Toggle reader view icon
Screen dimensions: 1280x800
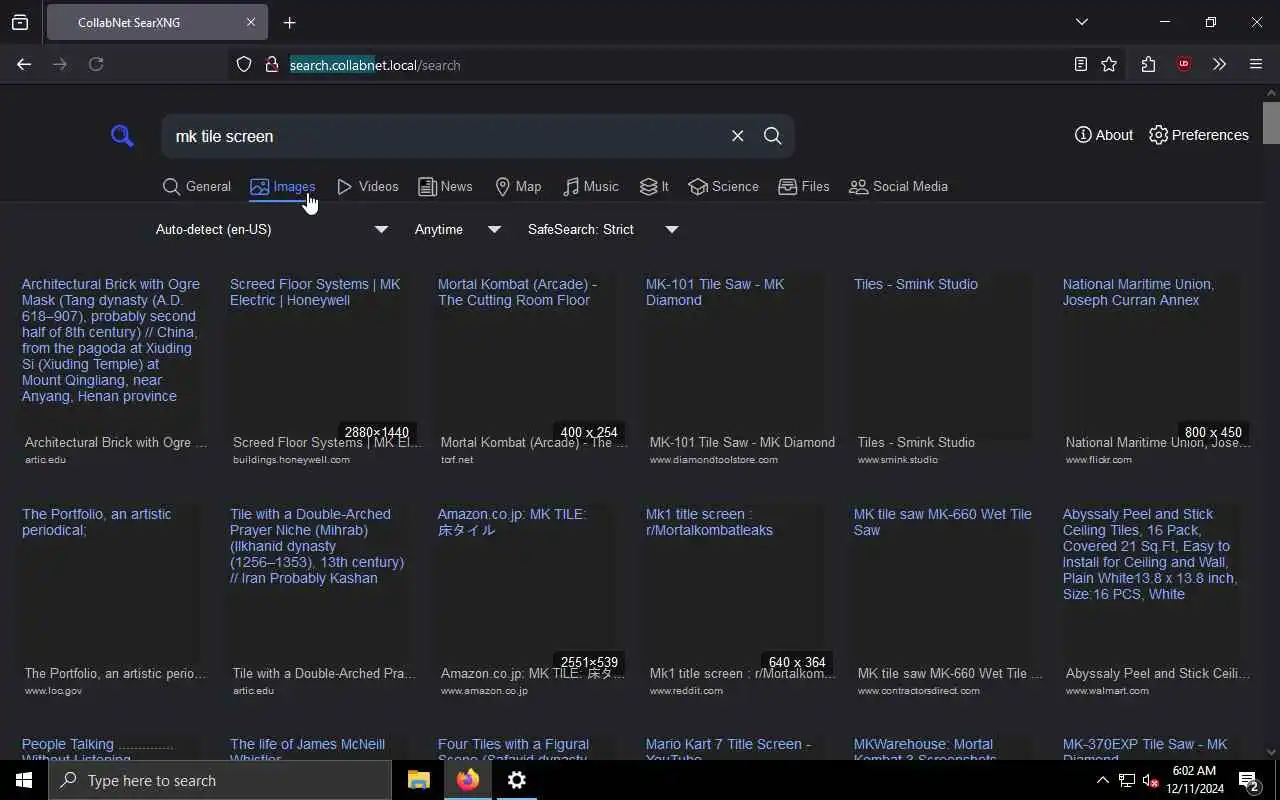pyautogui.click(x=1080, y=64)
